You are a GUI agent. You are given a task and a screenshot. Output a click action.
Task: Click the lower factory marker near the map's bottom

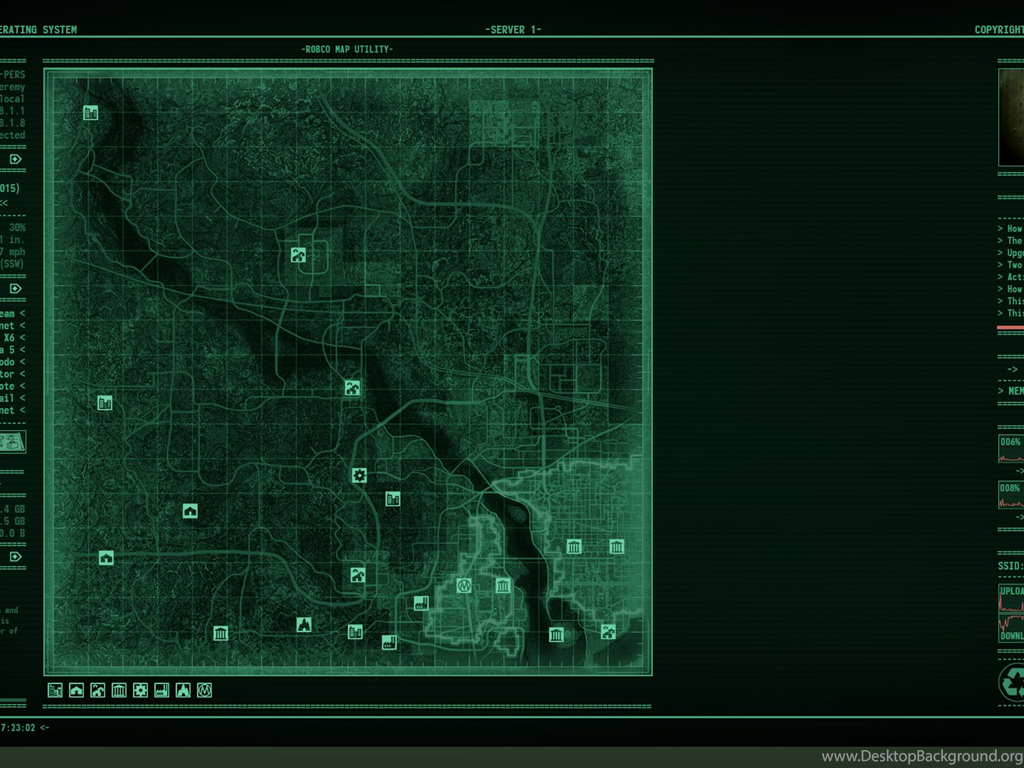[389, 642]
